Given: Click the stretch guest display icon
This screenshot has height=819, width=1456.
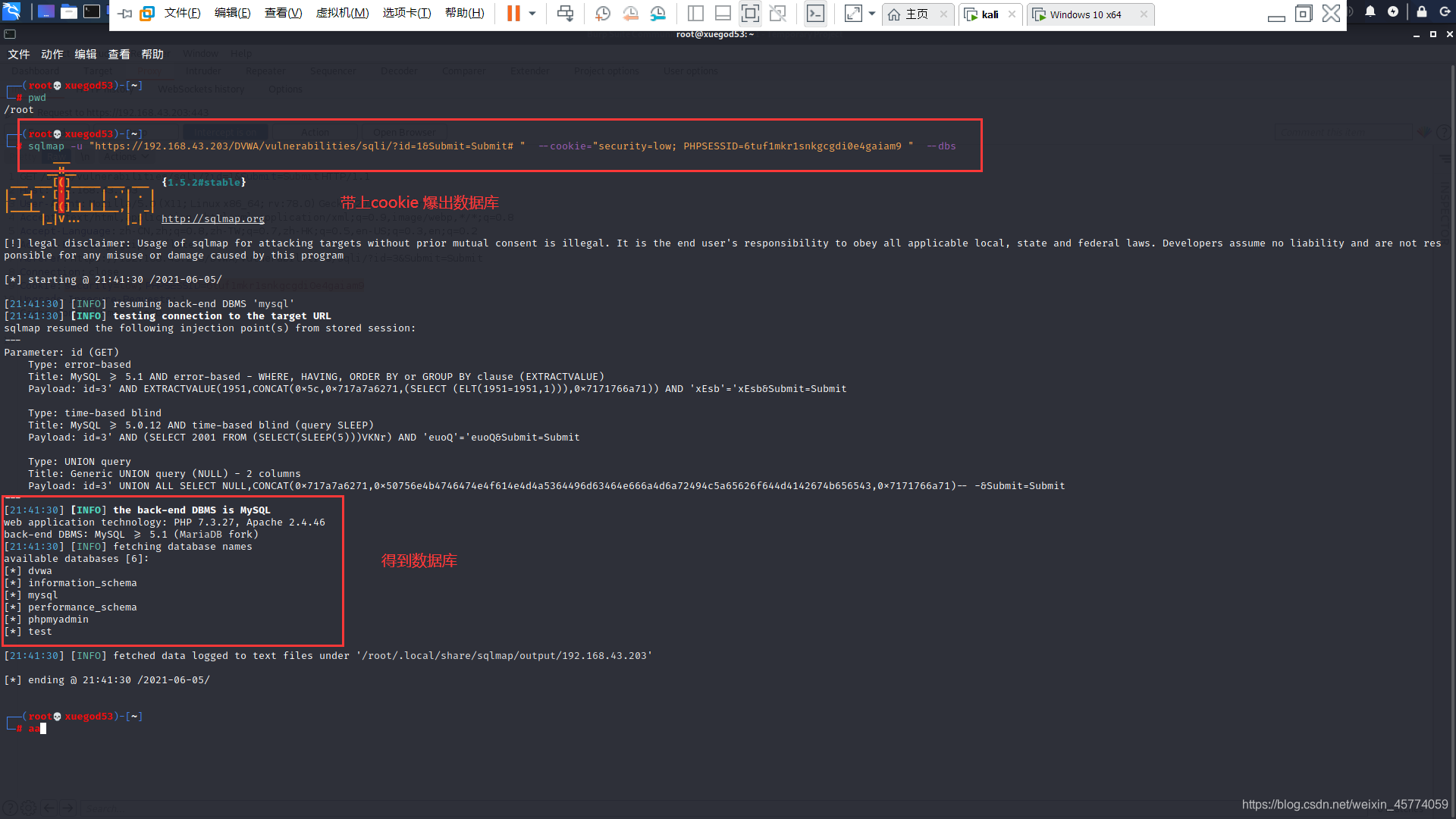Looking at the screenshot, I should (853, 14).
